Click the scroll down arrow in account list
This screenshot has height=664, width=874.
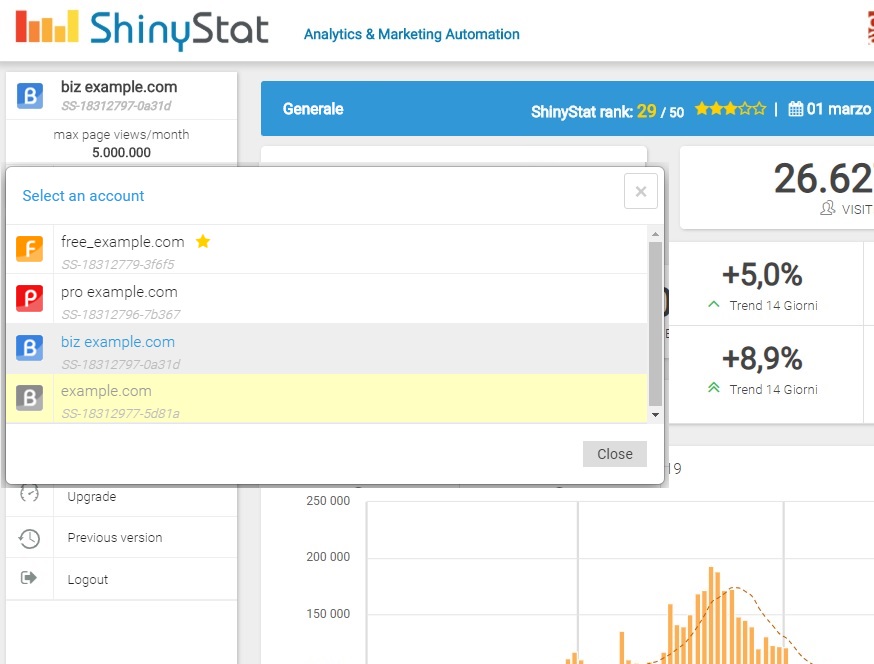656,414
